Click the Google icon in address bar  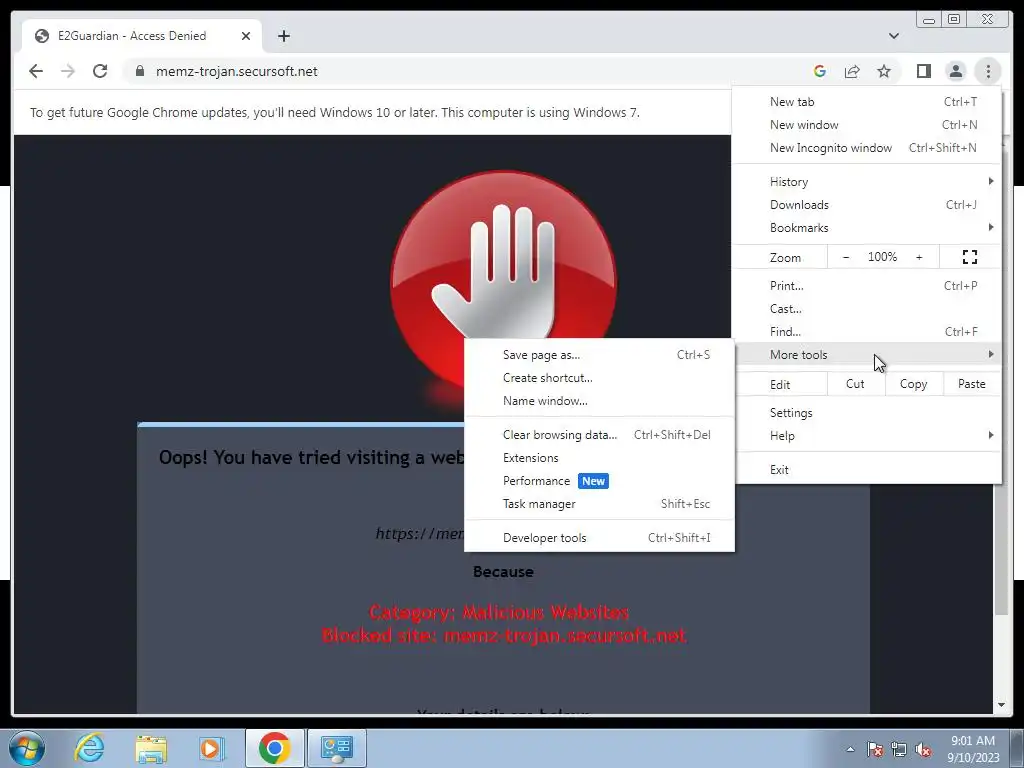(x=820, y=71)
